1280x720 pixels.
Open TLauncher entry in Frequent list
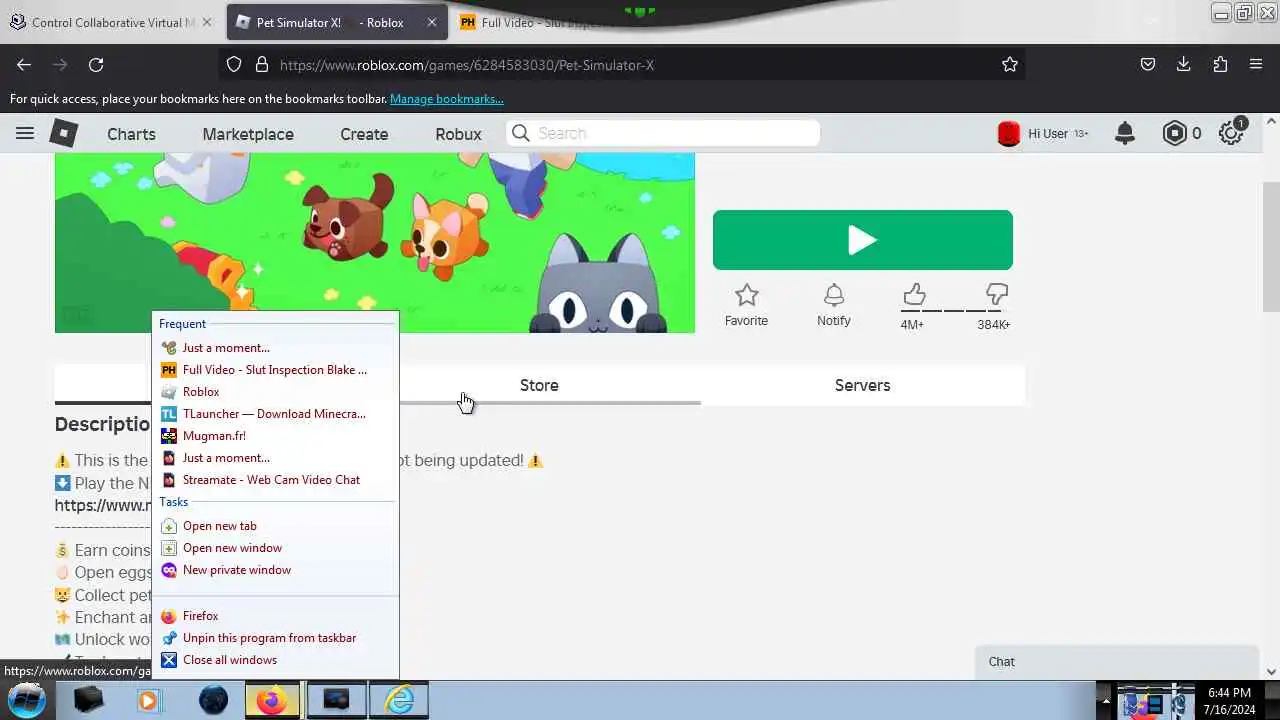point(275,414)
